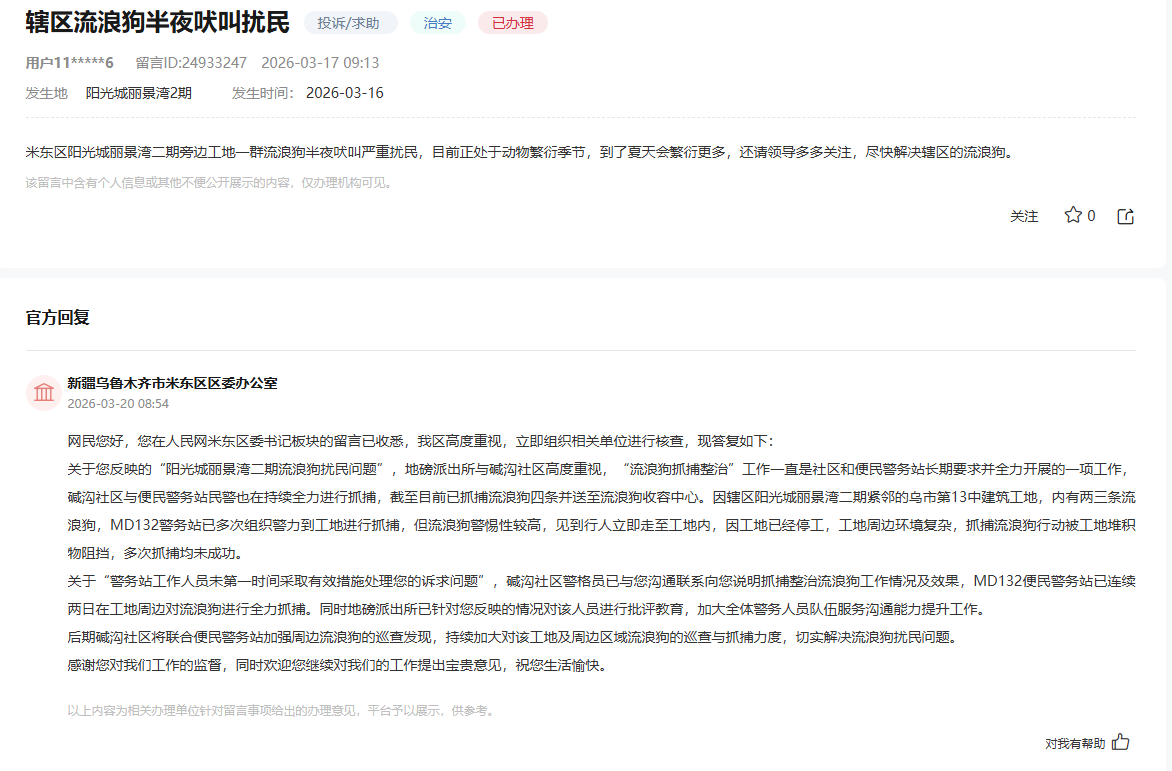Image resolution: width=1172 pixels, height=771 pixels.
Task: Click the location 阳光城丽景湾2期
Action: tap(138, 93)
